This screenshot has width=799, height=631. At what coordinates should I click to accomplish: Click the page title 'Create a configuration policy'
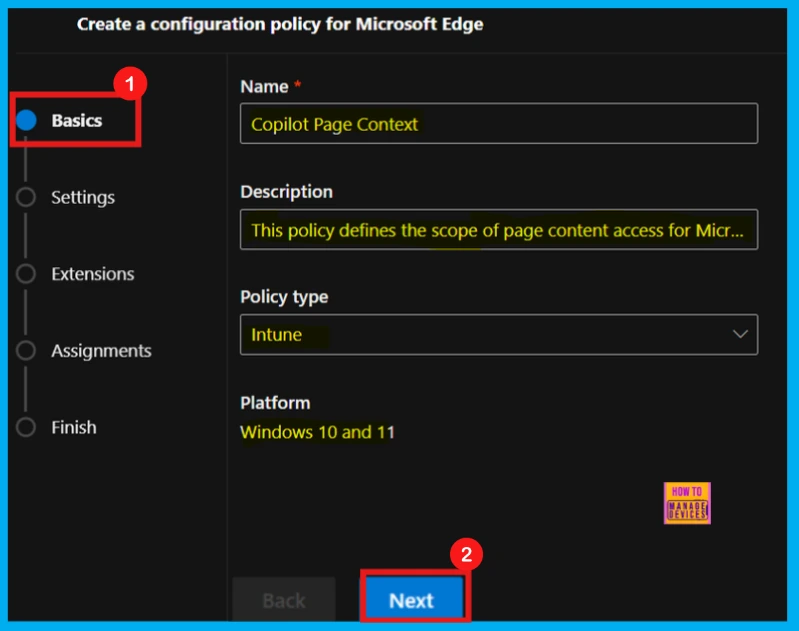(x=280, y=24)
